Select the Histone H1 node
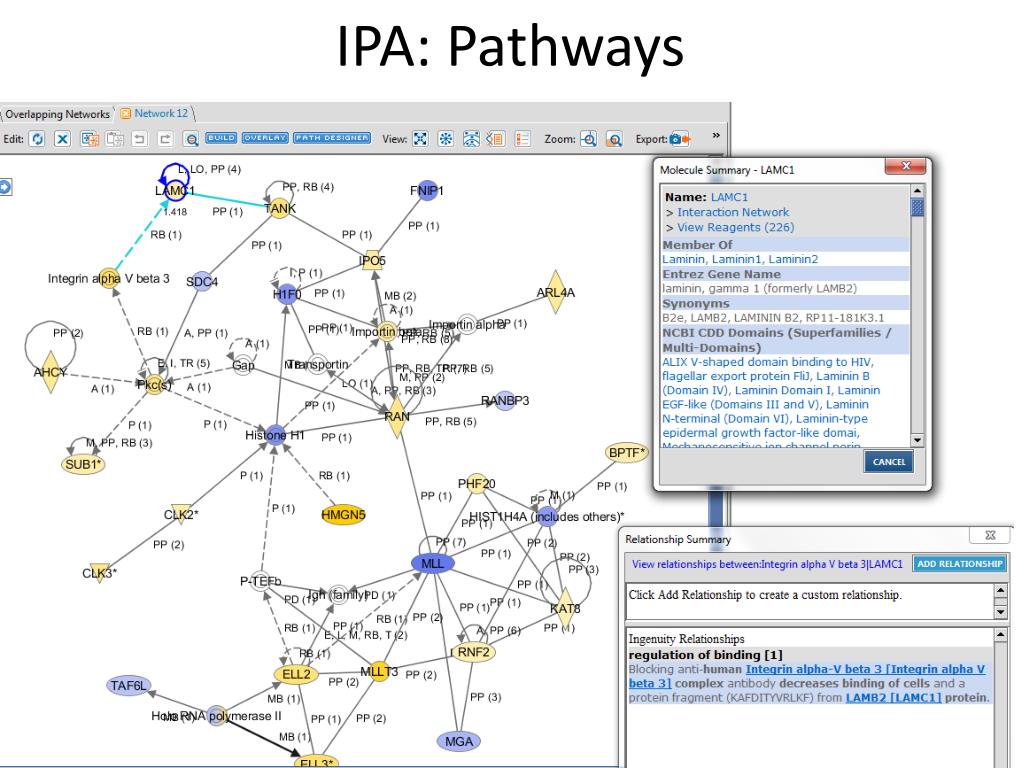Viewport: 1024px width, 768px height. pyautogui.click(x=275, y=435)
